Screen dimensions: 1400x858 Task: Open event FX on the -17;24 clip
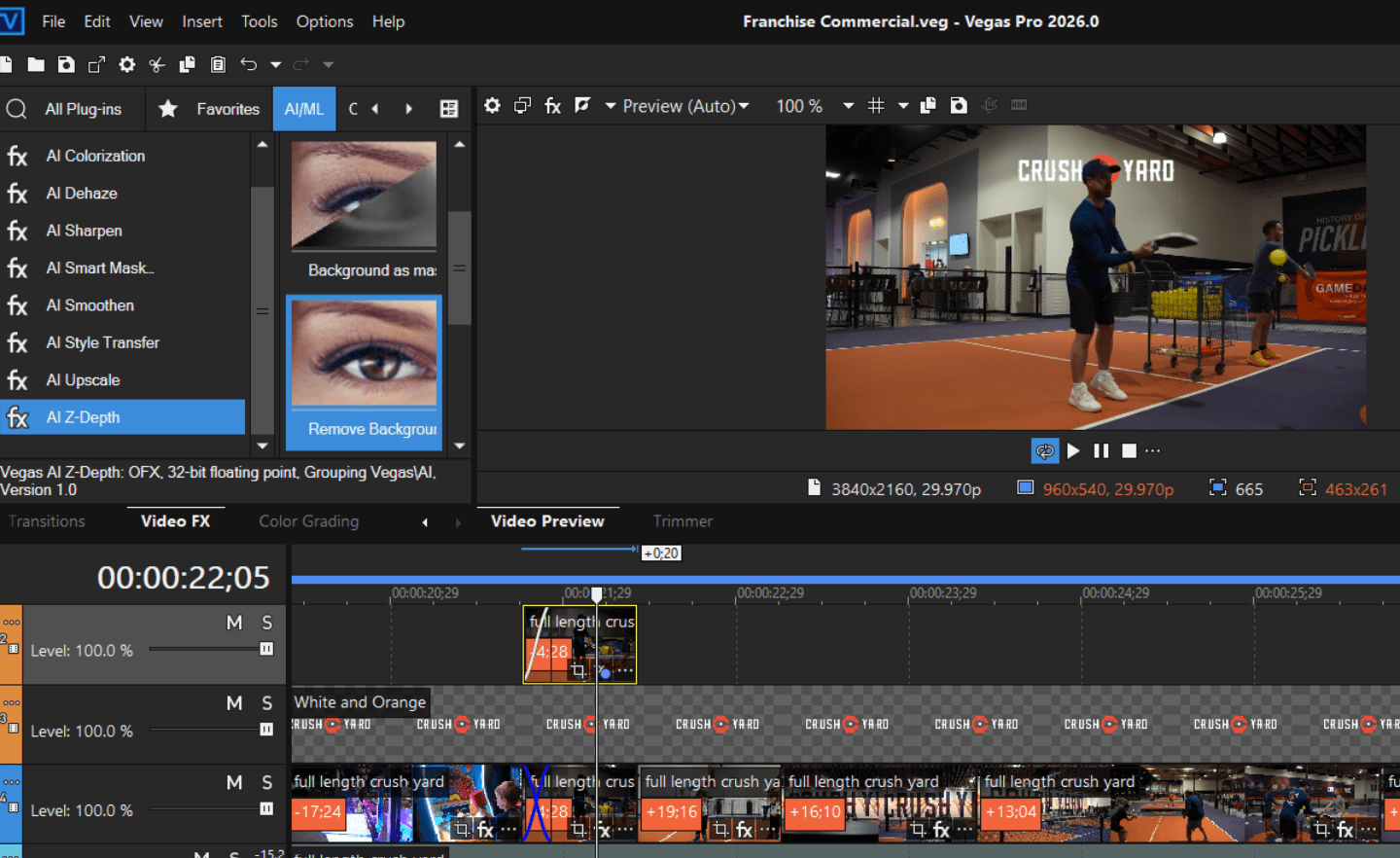[x=485, y=830]
